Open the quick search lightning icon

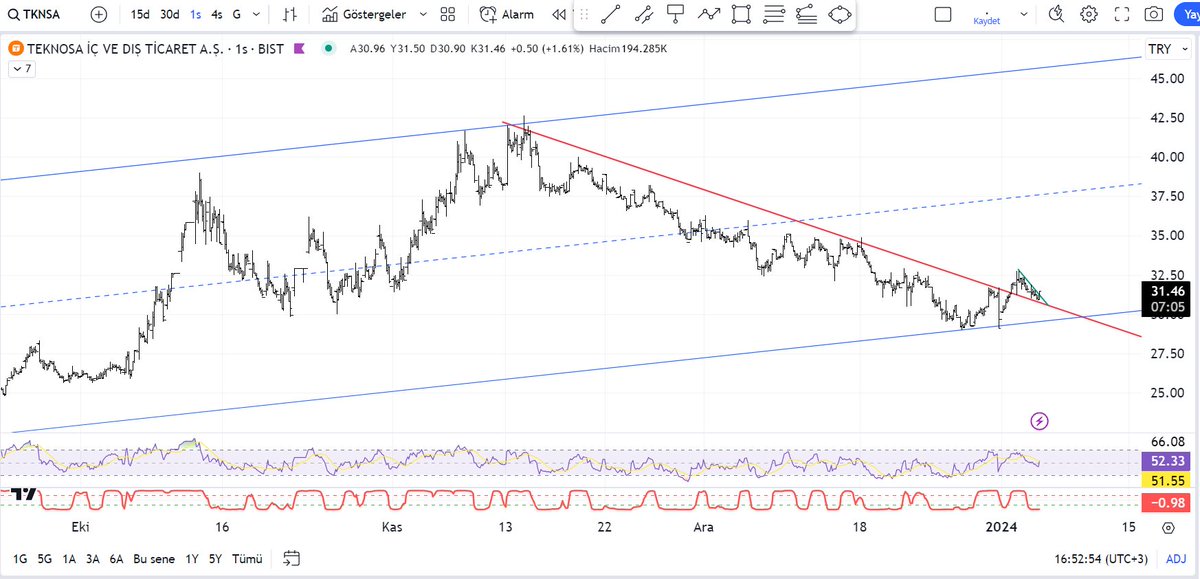[1057, 15]
